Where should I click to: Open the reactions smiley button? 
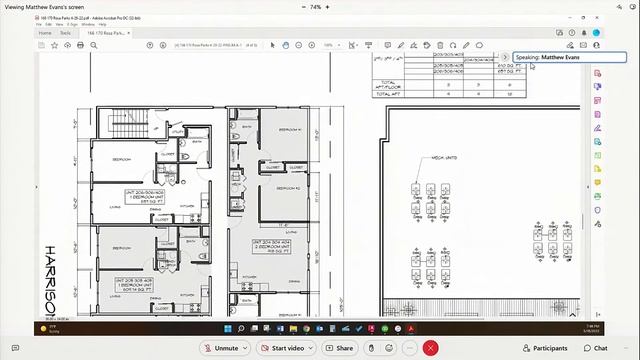click(x=389, y=348)
